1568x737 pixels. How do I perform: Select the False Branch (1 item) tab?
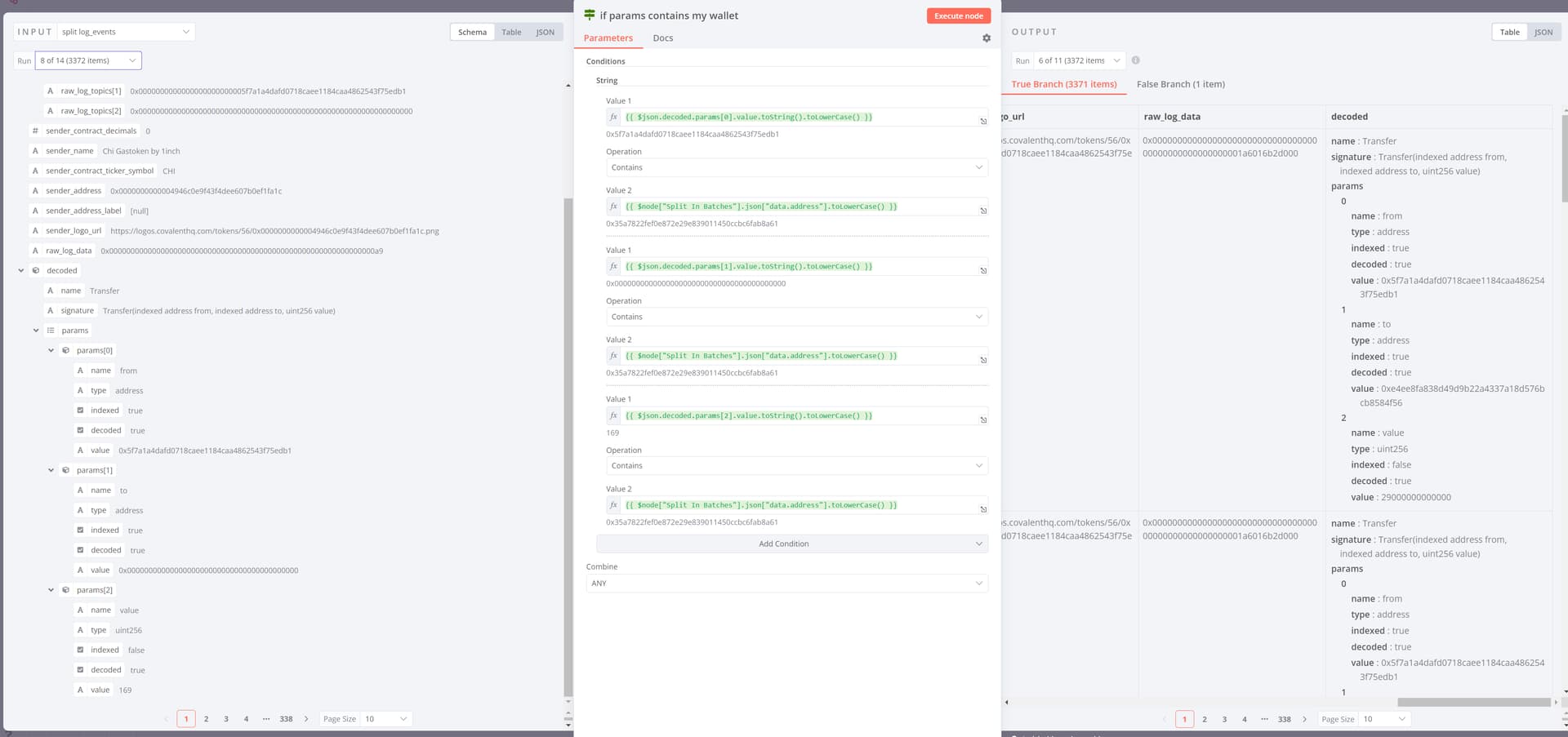tap(1180, 84)
